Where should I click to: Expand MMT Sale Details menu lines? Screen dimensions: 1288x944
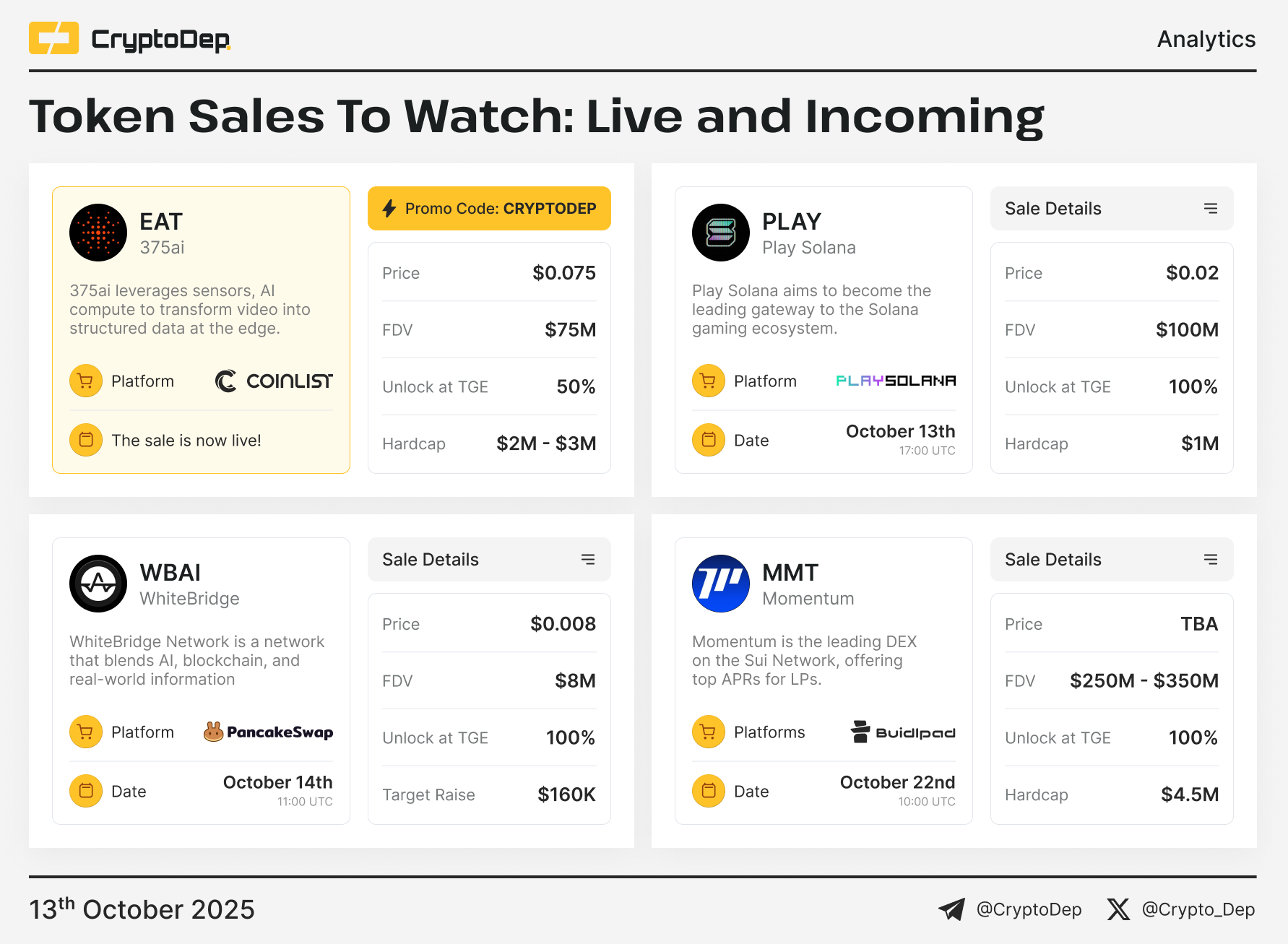click(1211, 560)
